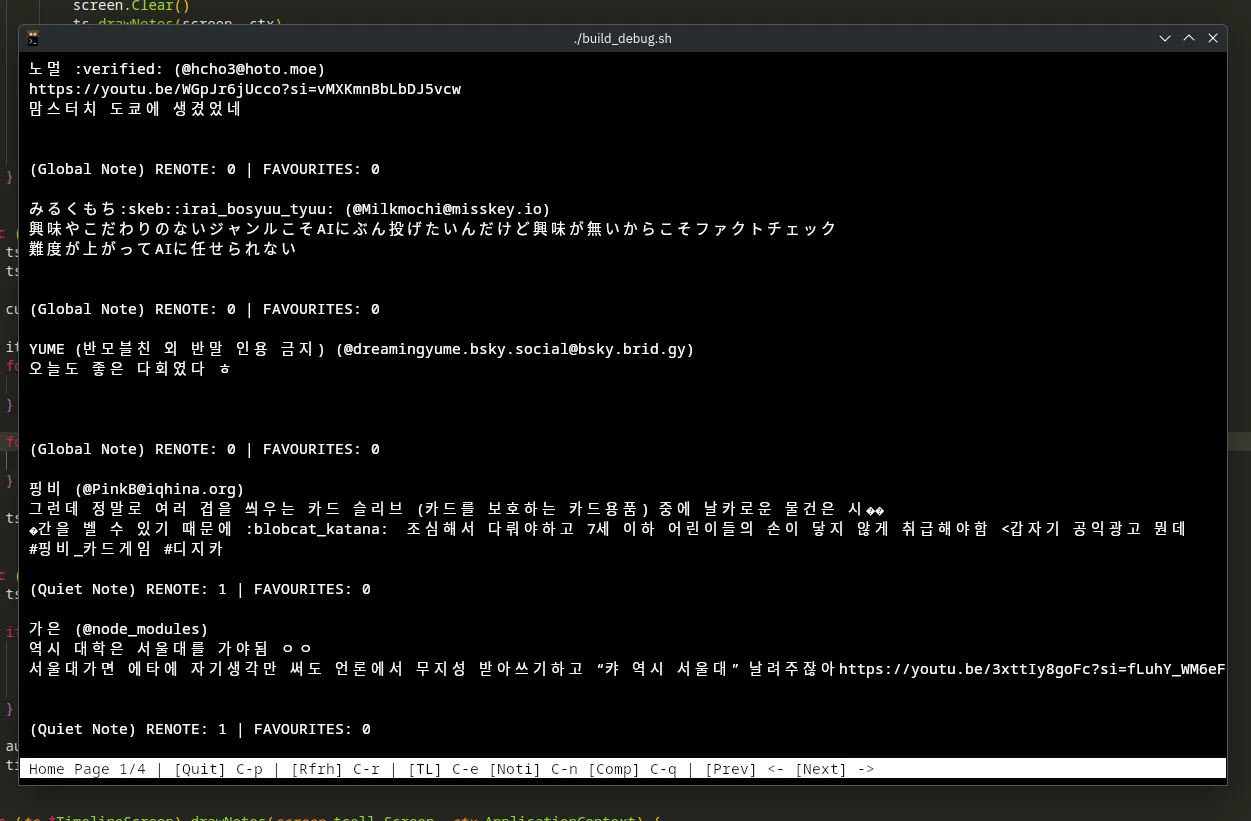Click "screen.Clear()" in the background code editor

pos(131,6)
